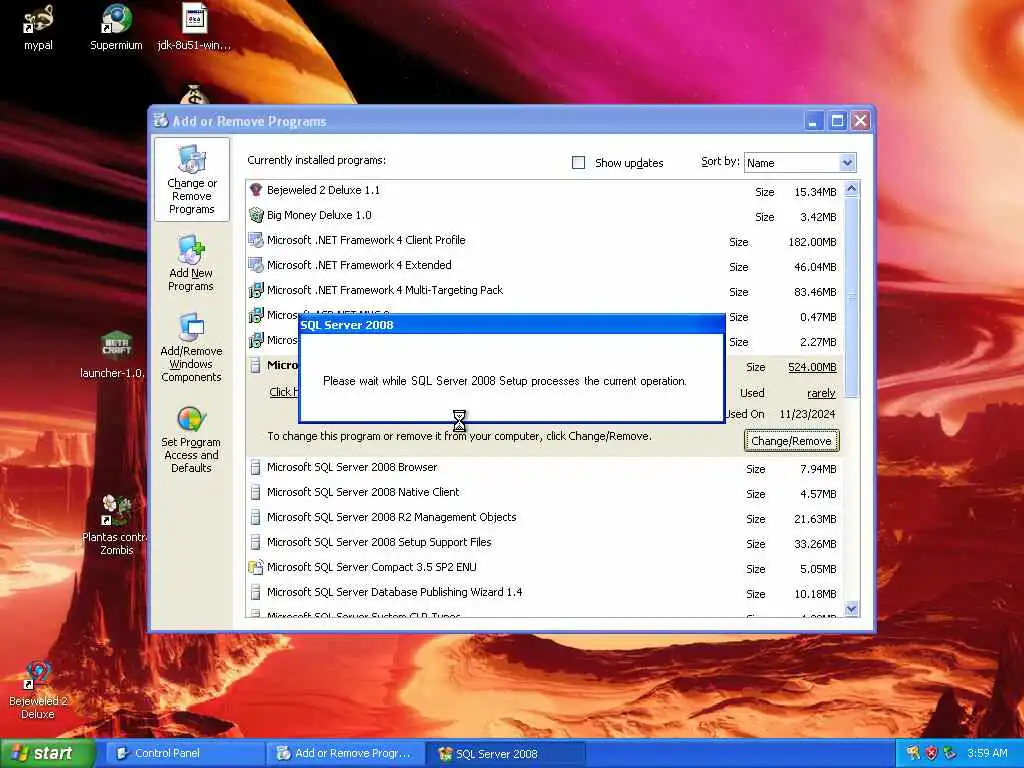Click the SQL Server 2008 Setup Support Files icon
The image size is (1024, 768).
256,542
